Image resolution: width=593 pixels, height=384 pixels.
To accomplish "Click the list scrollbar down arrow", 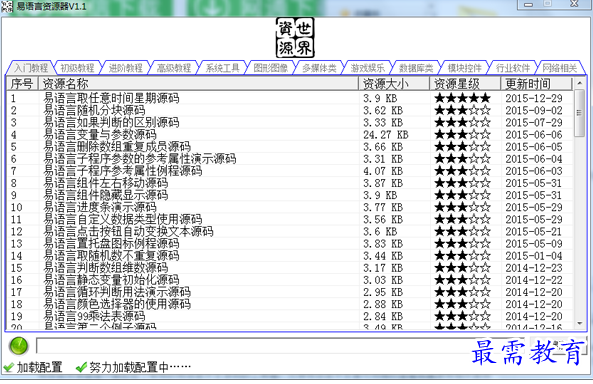I will point(579,323).
